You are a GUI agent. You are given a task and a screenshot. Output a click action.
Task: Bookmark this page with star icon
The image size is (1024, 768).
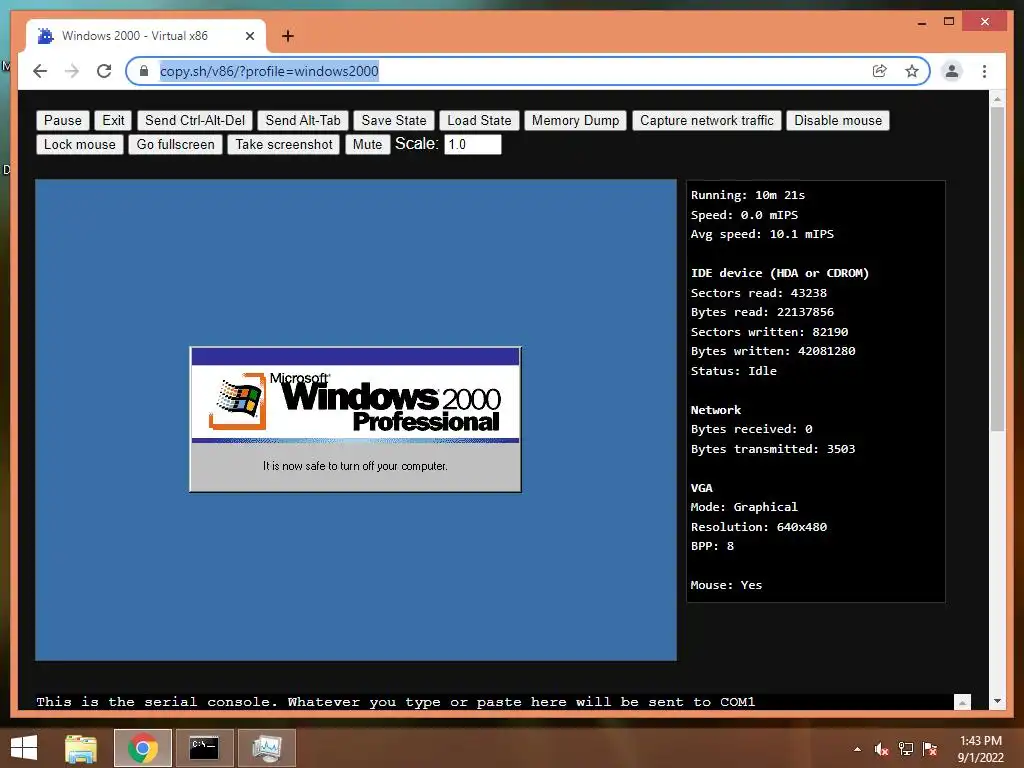(912, 71)
